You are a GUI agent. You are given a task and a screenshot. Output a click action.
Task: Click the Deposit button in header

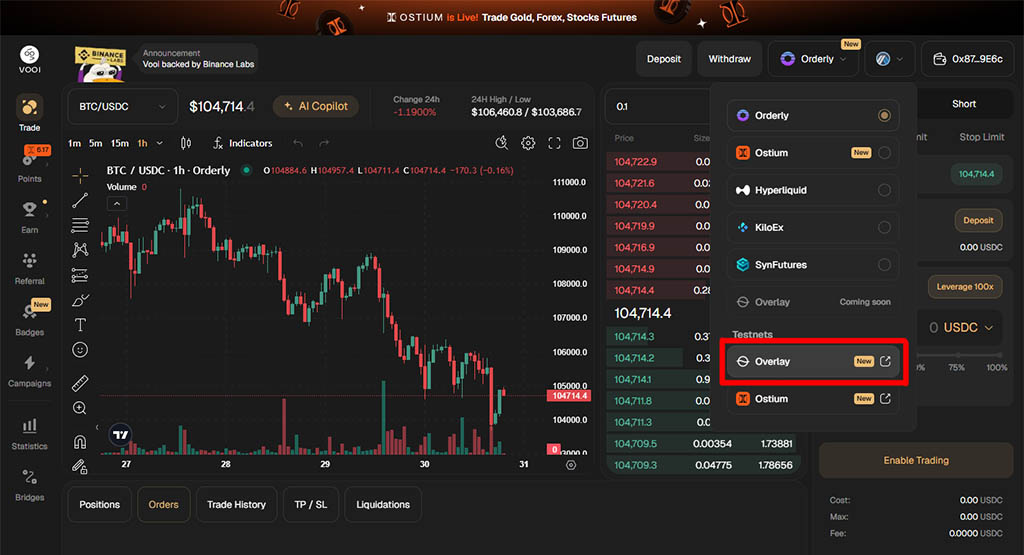[664, 59]
